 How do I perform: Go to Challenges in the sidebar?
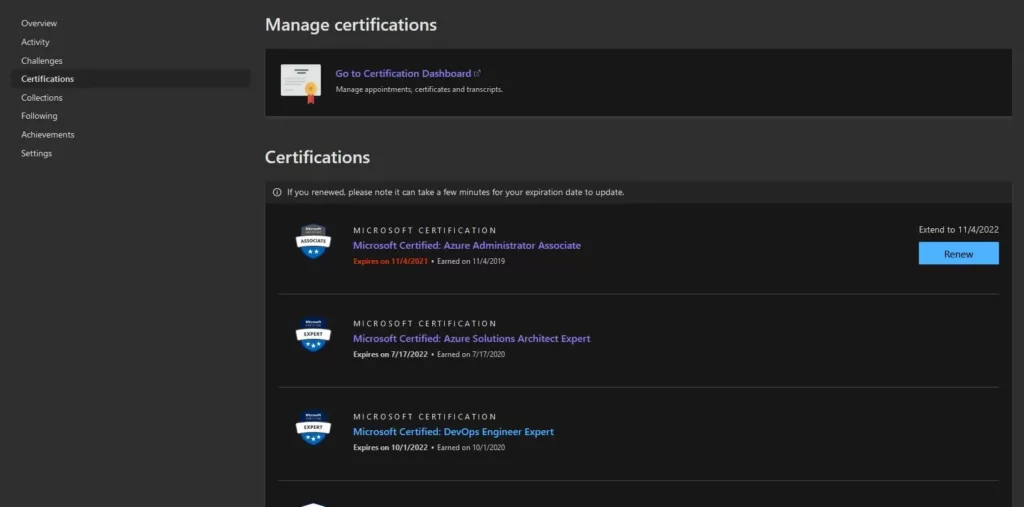pos(42,61)
